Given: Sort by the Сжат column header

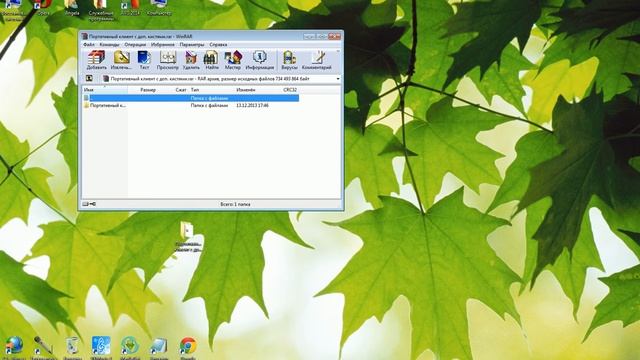Looking at the screenshot, I should point(181,89).
